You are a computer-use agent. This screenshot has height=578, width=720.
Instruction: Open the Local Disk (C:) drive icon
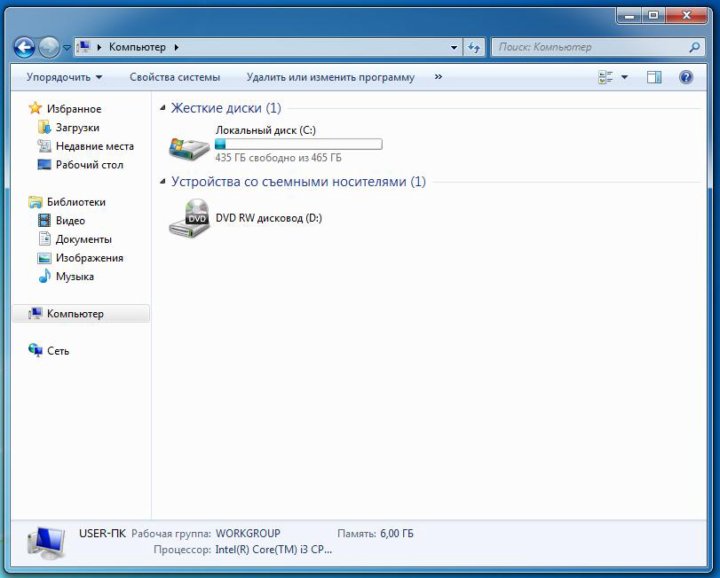point(188,146)
